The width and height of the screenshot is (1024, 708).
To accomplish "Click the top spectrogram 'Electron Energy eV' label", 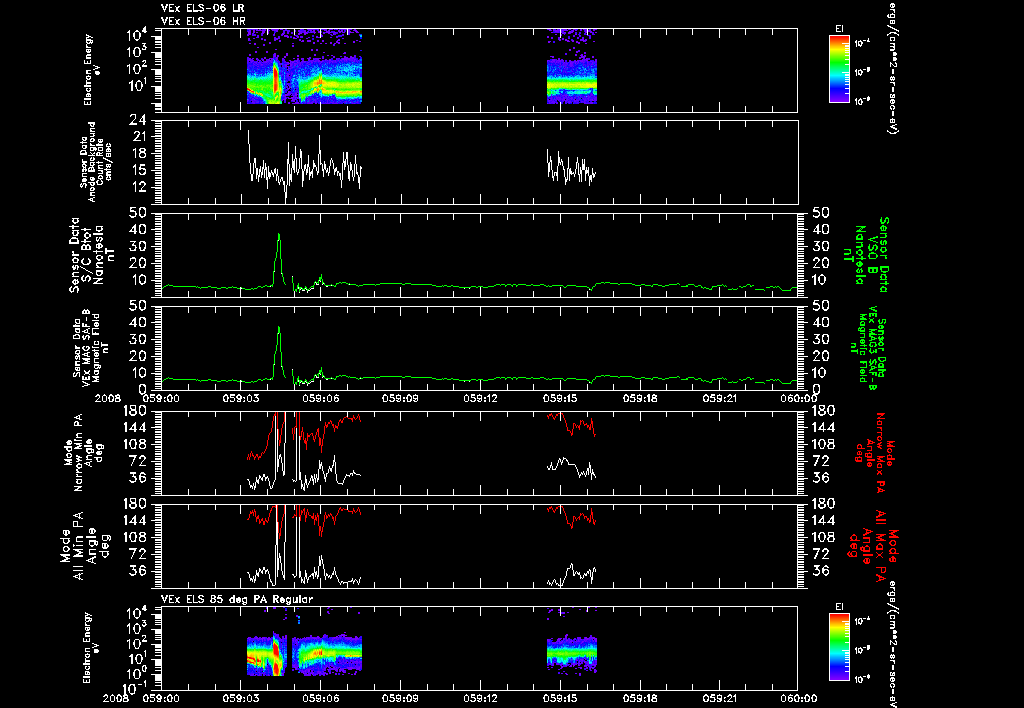I will [92, 70].
